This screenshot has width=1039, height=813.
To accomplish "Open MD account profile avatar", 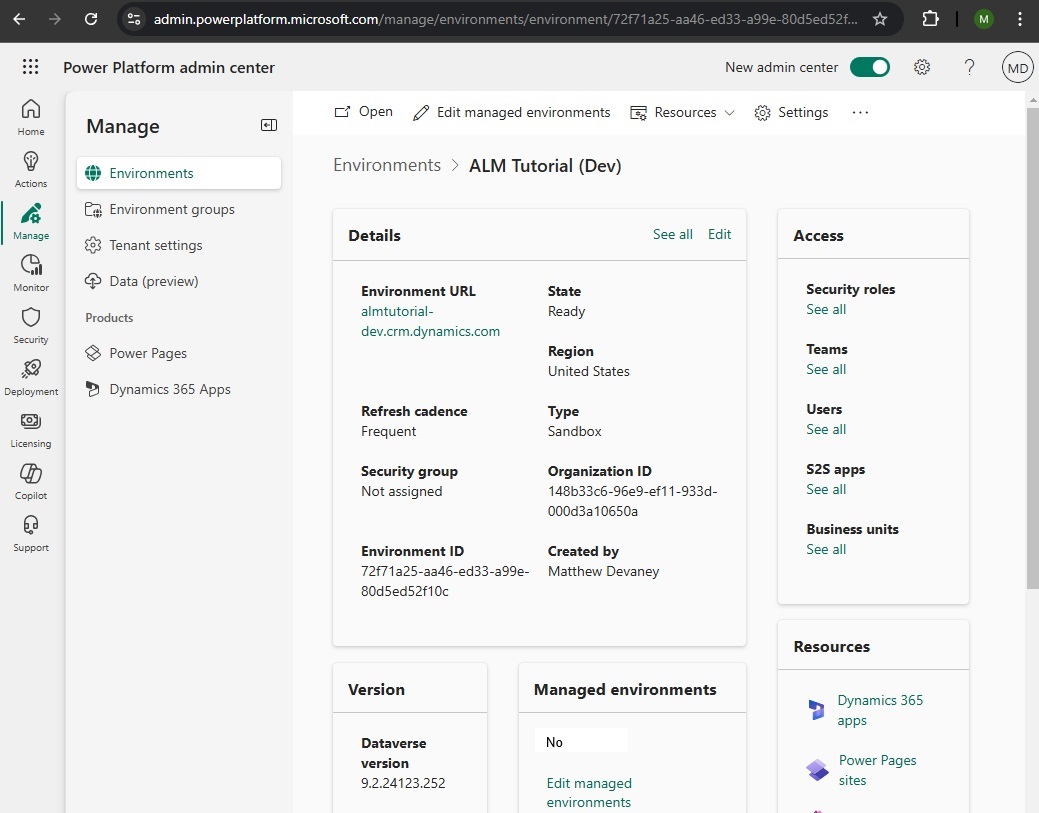I will tap(1017, 67).
